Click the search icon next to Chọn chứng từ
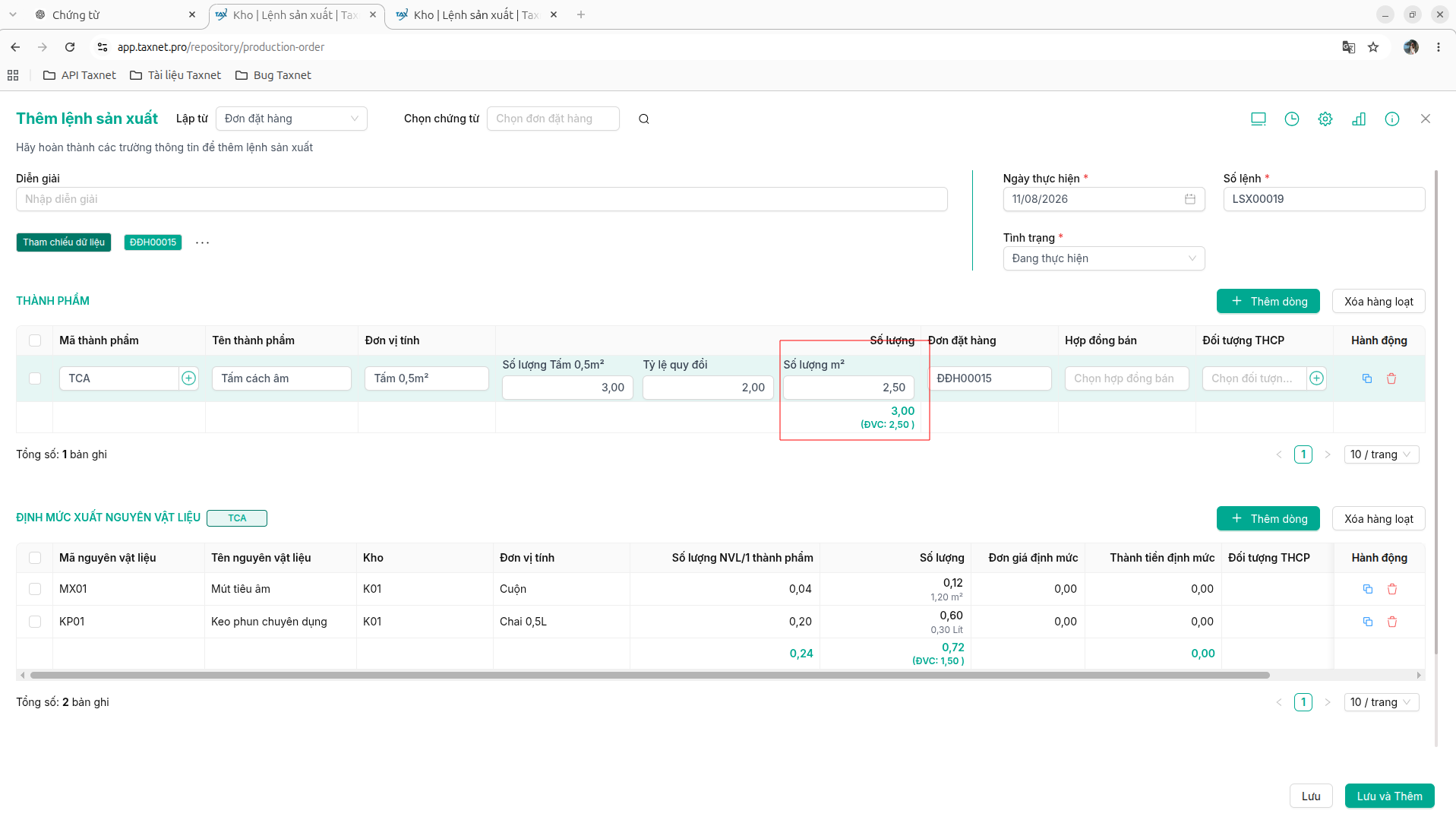The height and width of the screenshot is (820, 1456). [643, 119]
